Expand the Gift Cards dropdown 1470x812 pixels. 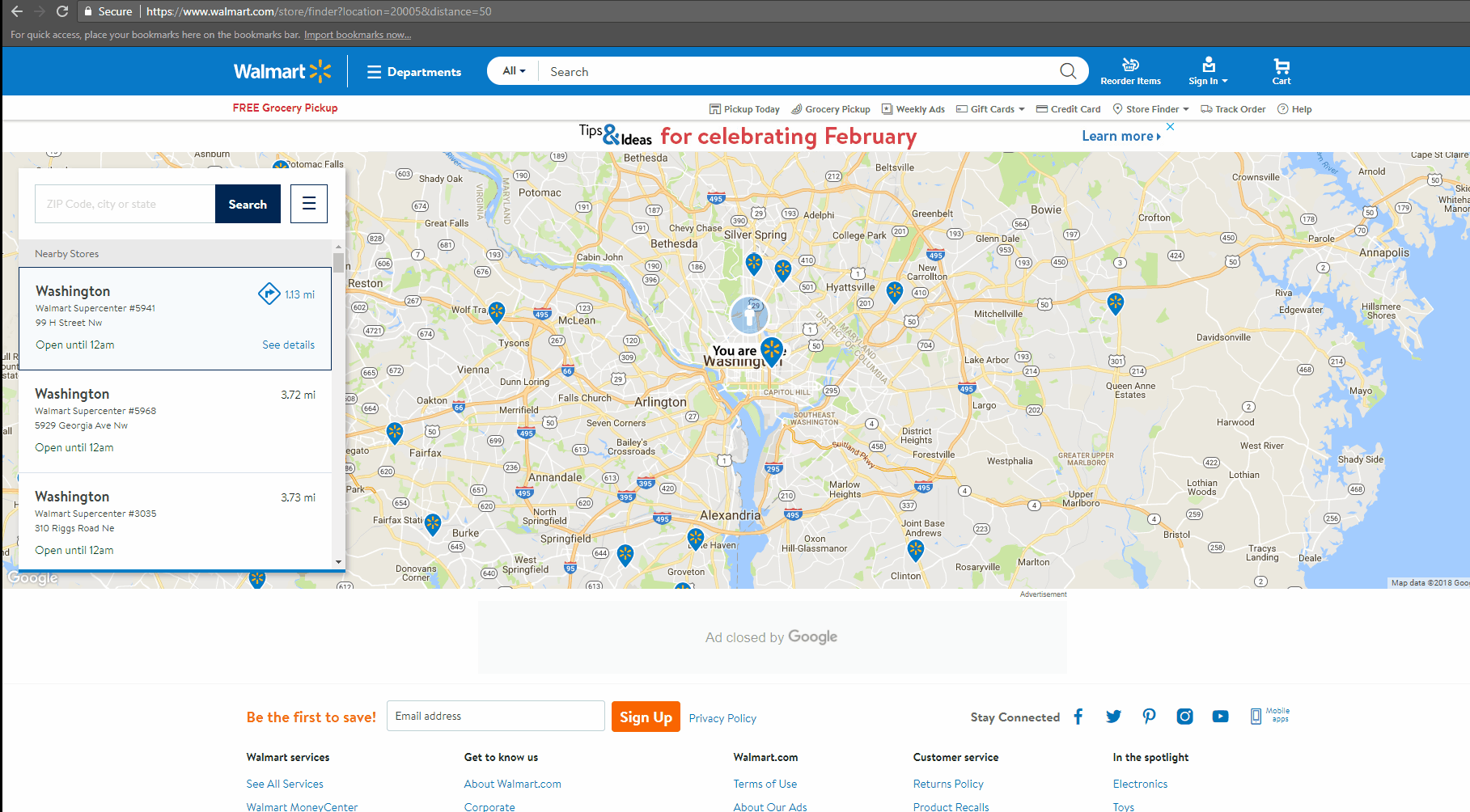click(990, 109)
